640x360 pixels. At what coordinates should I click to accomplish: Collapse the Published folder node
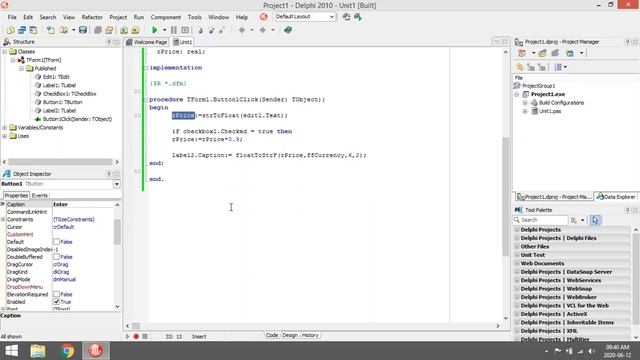coord(22,69)
